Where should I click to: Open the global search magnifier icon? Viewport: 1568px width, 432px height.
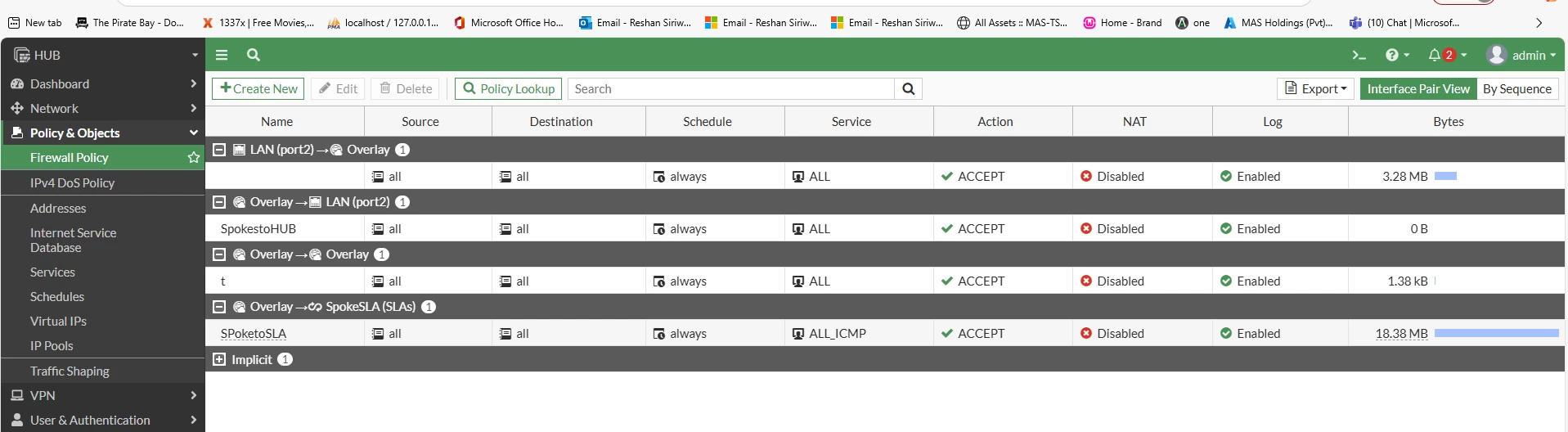click(x=254, y=55)
